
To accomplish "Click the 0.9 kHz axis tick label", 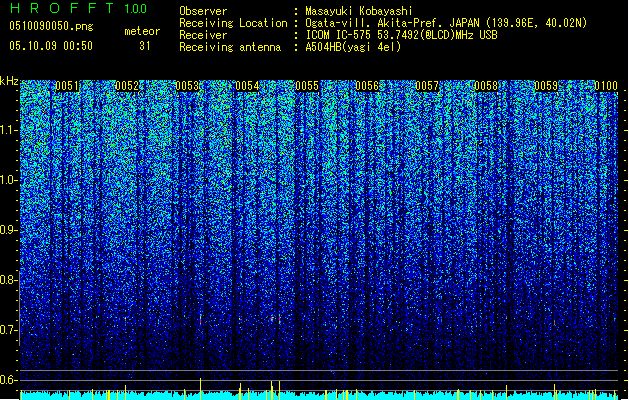I will point(9,230).
